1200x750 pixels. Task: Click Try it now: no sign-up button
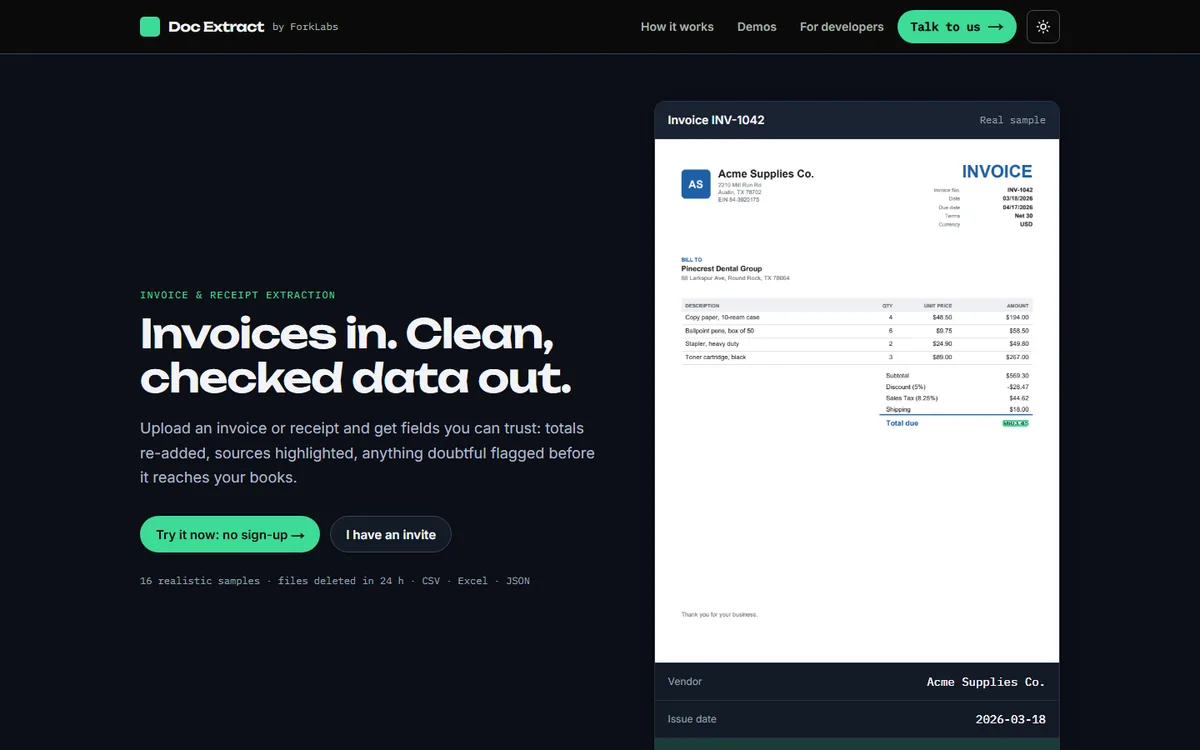point(230,534)
